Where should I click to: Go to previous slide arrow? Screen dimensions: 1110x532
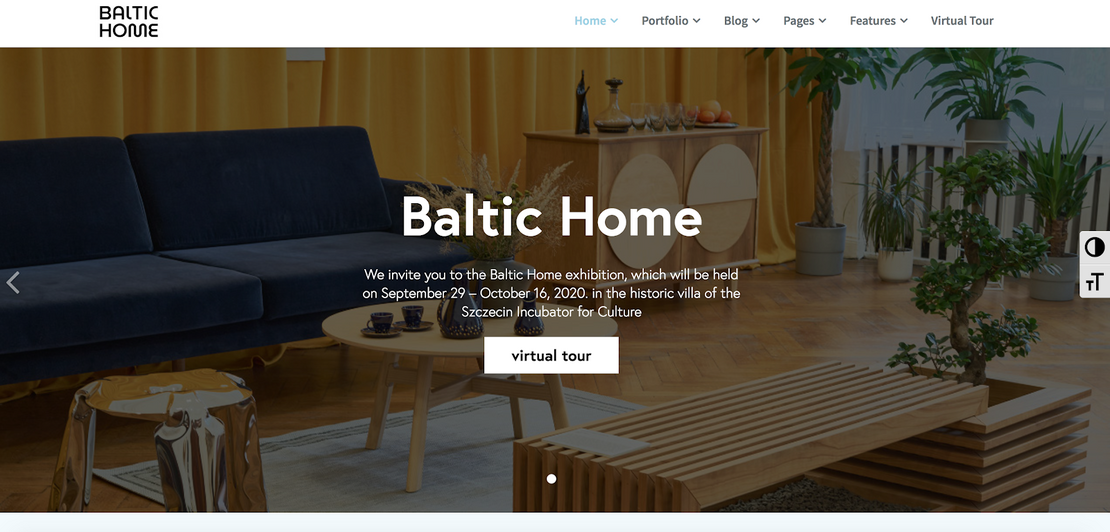[13, 282]
